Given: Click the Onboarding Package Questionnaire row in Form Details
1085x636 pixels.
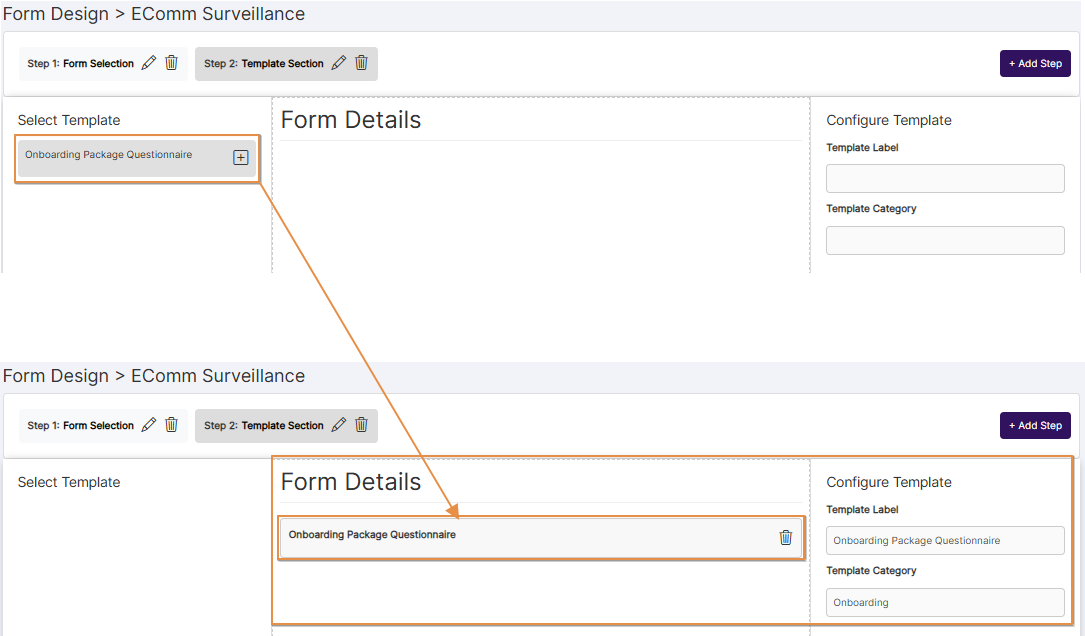Looking at the screenshot, I should pyautogui.click(x=500, y=537).
